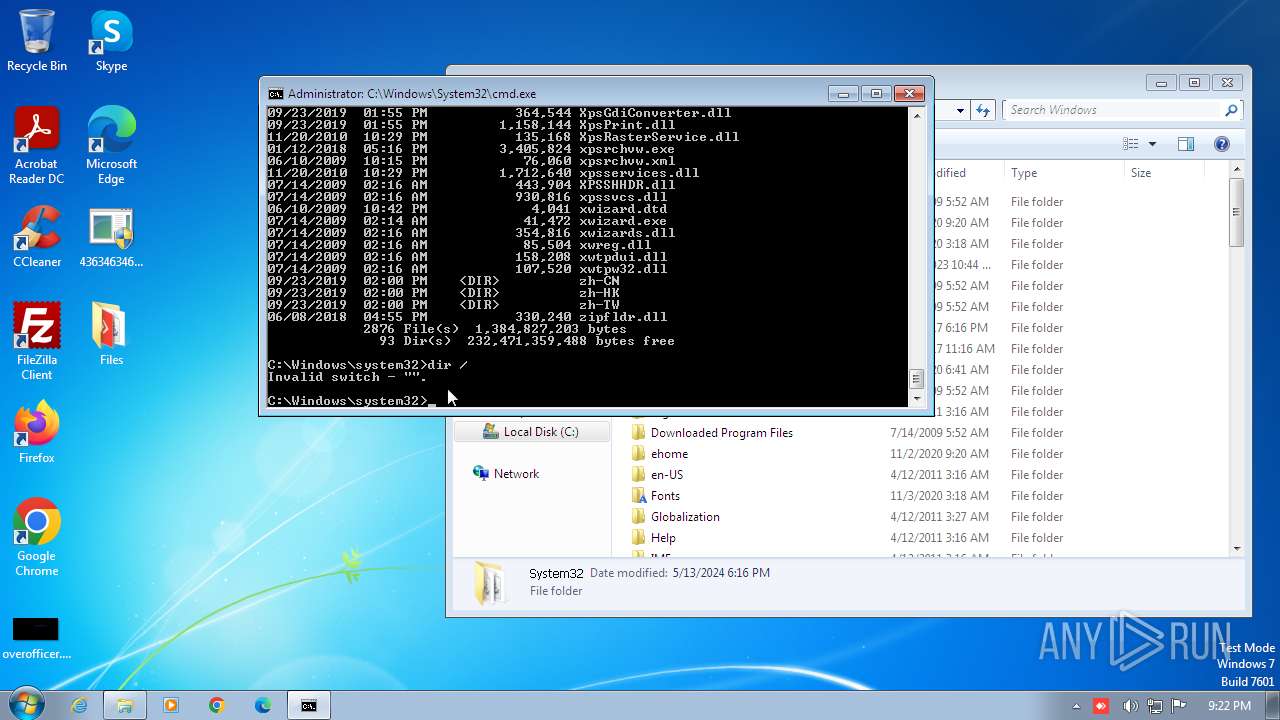The width and height of the screenshot is (1280, 720).
Task: Click cmd window scrollbar down arrow
Action: point(915,398)
